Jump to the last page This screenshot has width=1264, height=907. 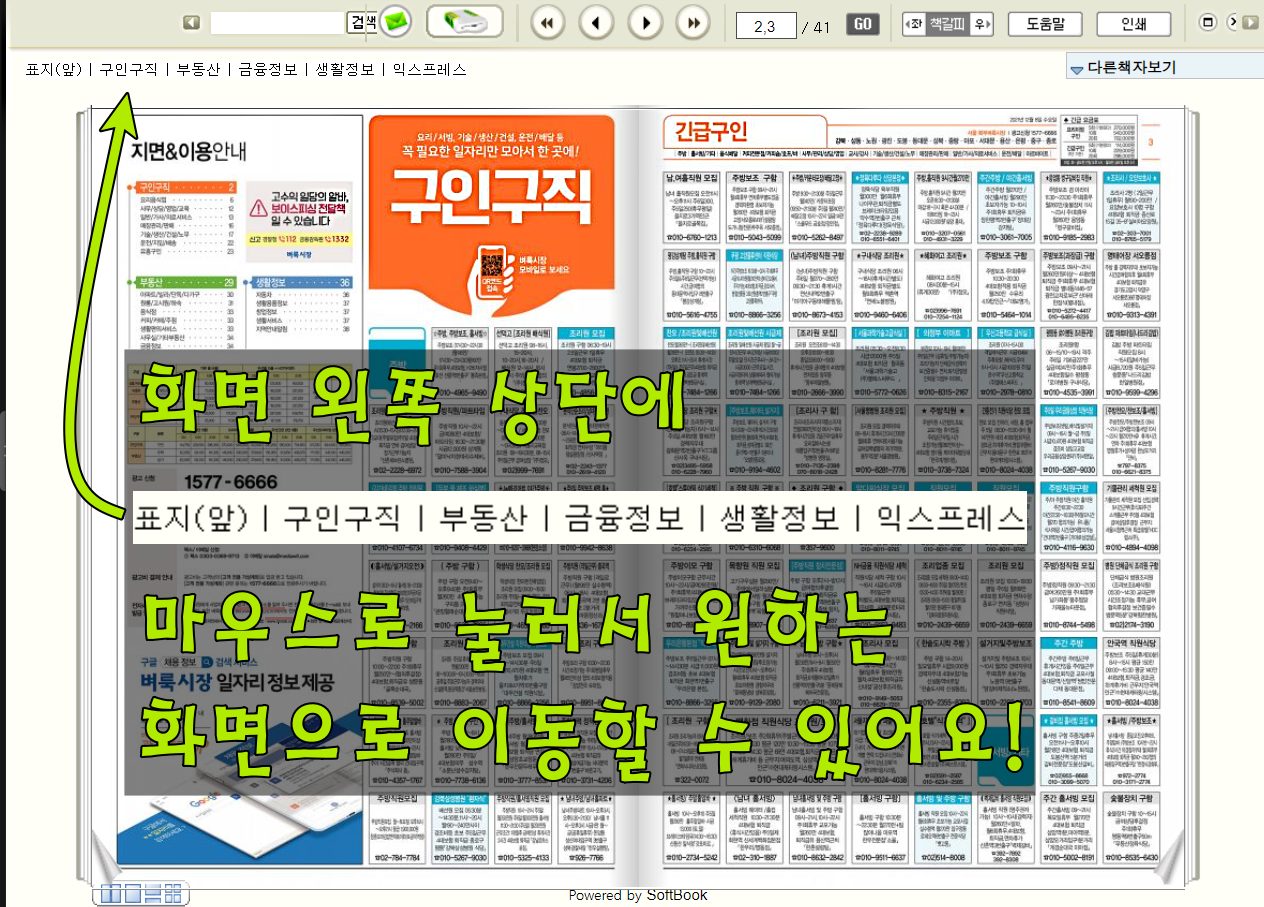[694, 23]
